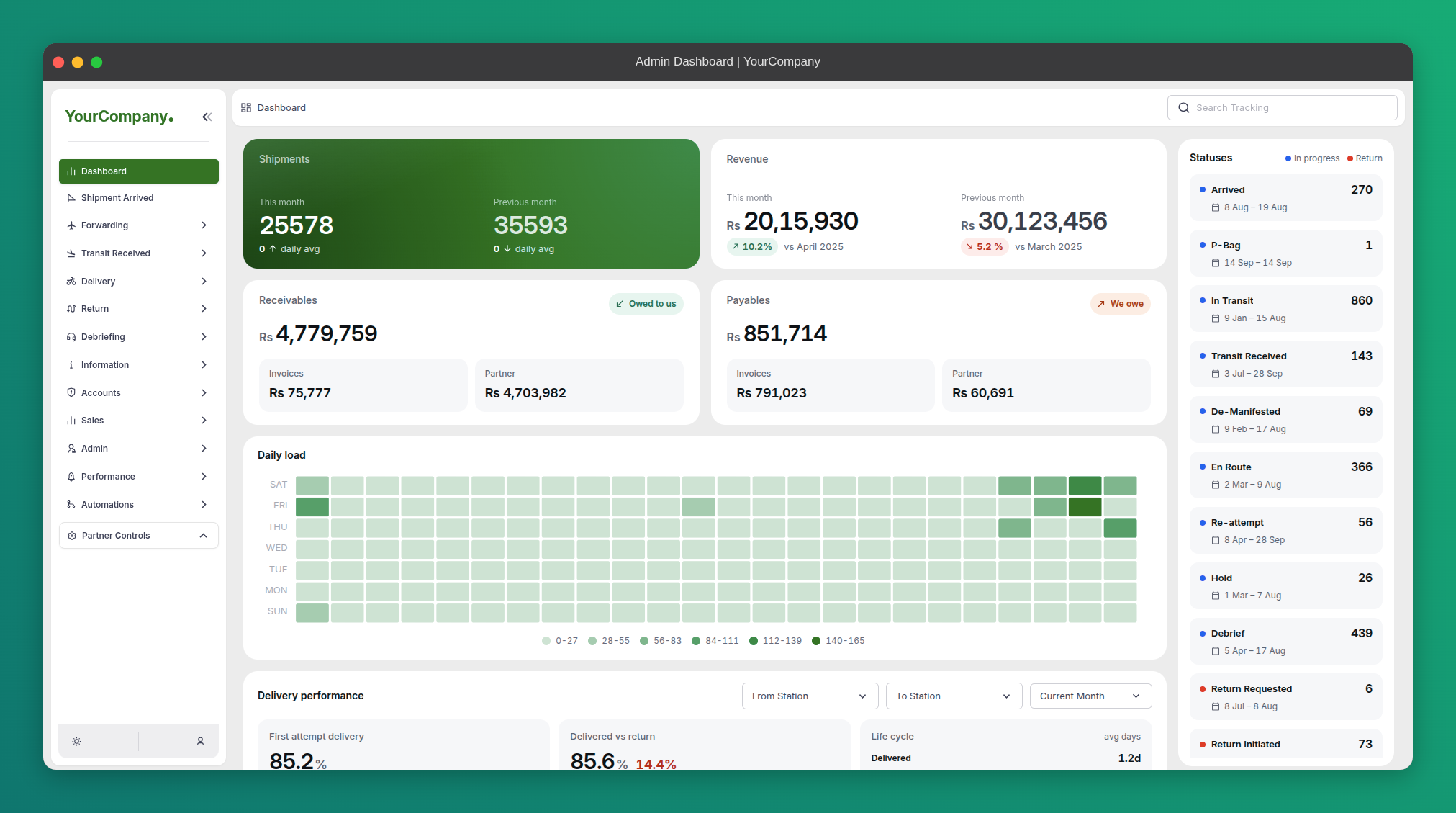Open the De-Manifested status card
The height and width of the screenshot is (813, 1456).
[1285, 420]
